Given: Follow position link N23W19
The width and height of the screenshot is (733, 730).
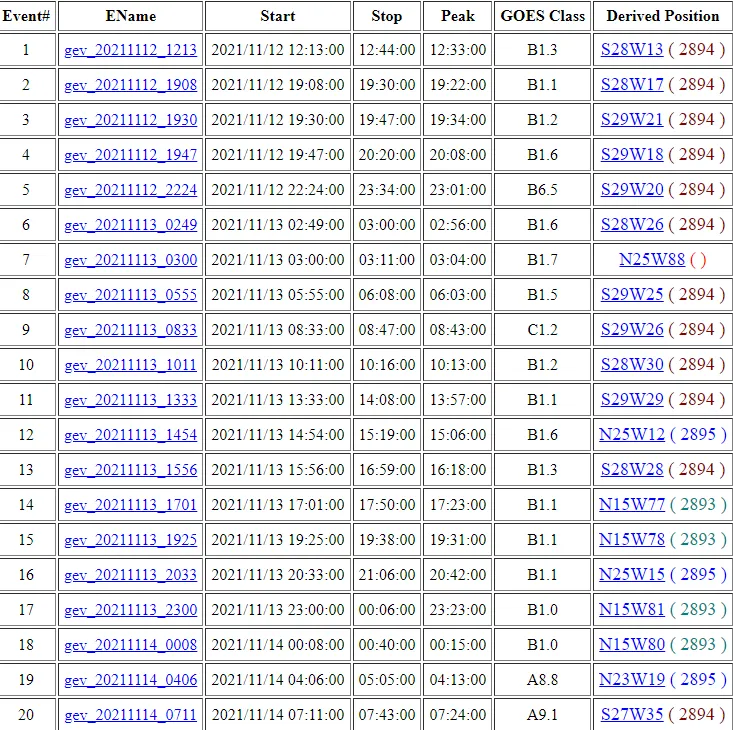Looking at the screenshot, I should tap(632, 680).
